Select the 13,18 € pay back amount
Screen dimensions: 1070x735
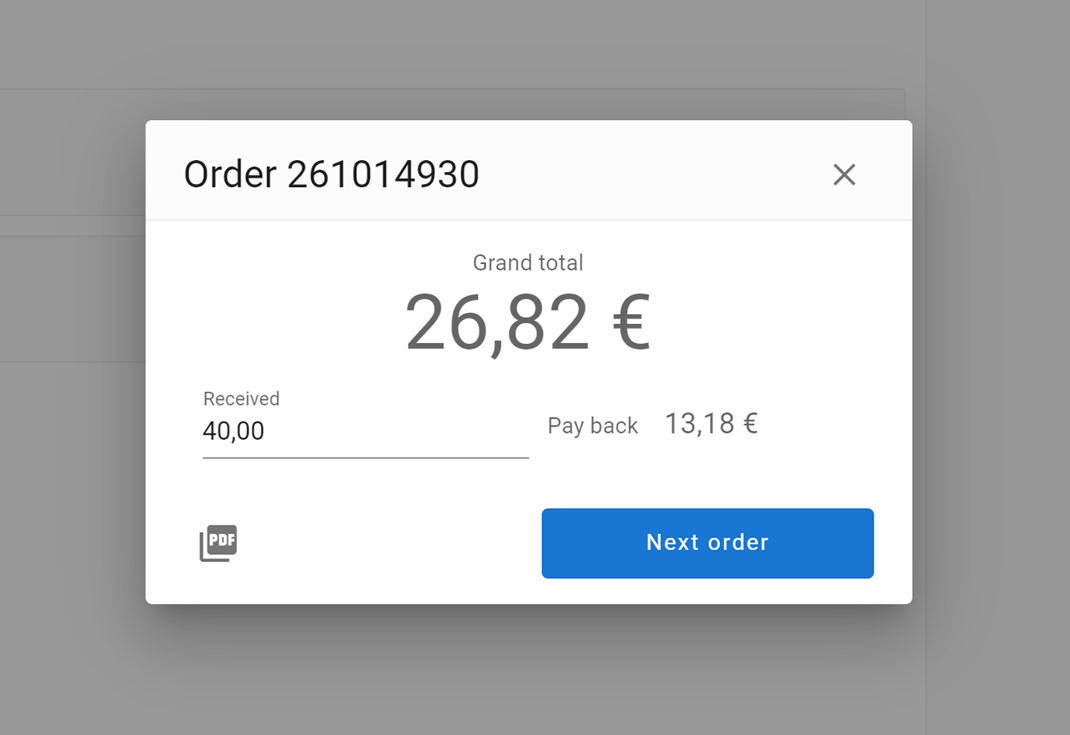click(710, 424)
